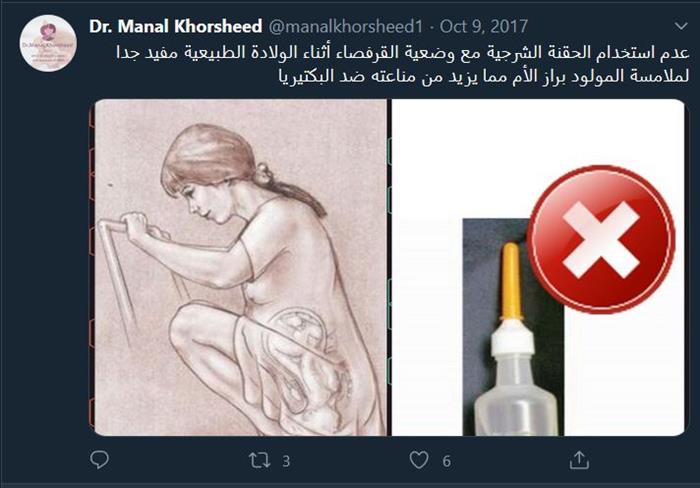Open the enema bottle photo
Screen dimensions: 700x488
pos(538,267)
